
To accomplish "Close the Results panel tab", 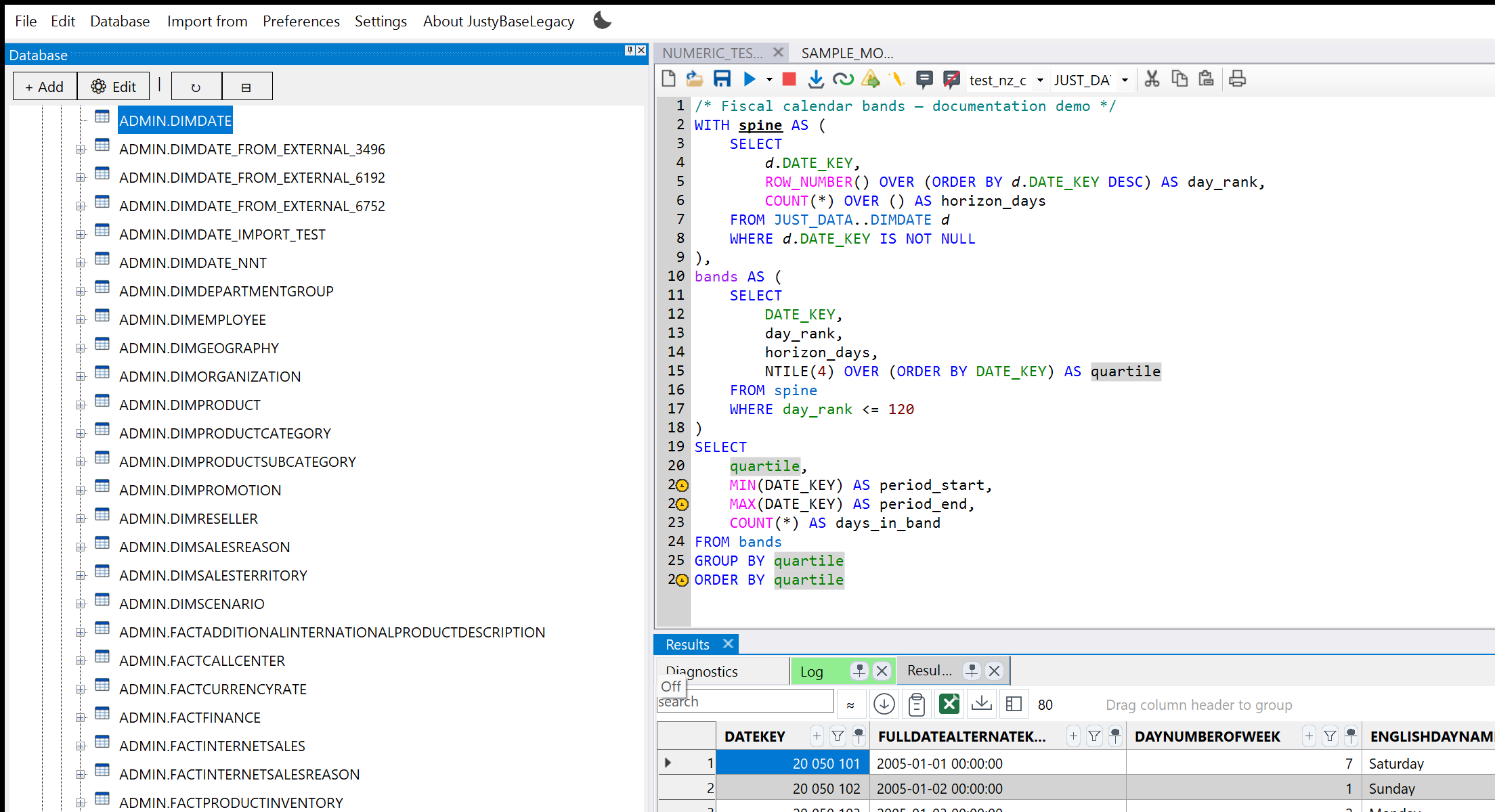I will click(x=728, y=644).
